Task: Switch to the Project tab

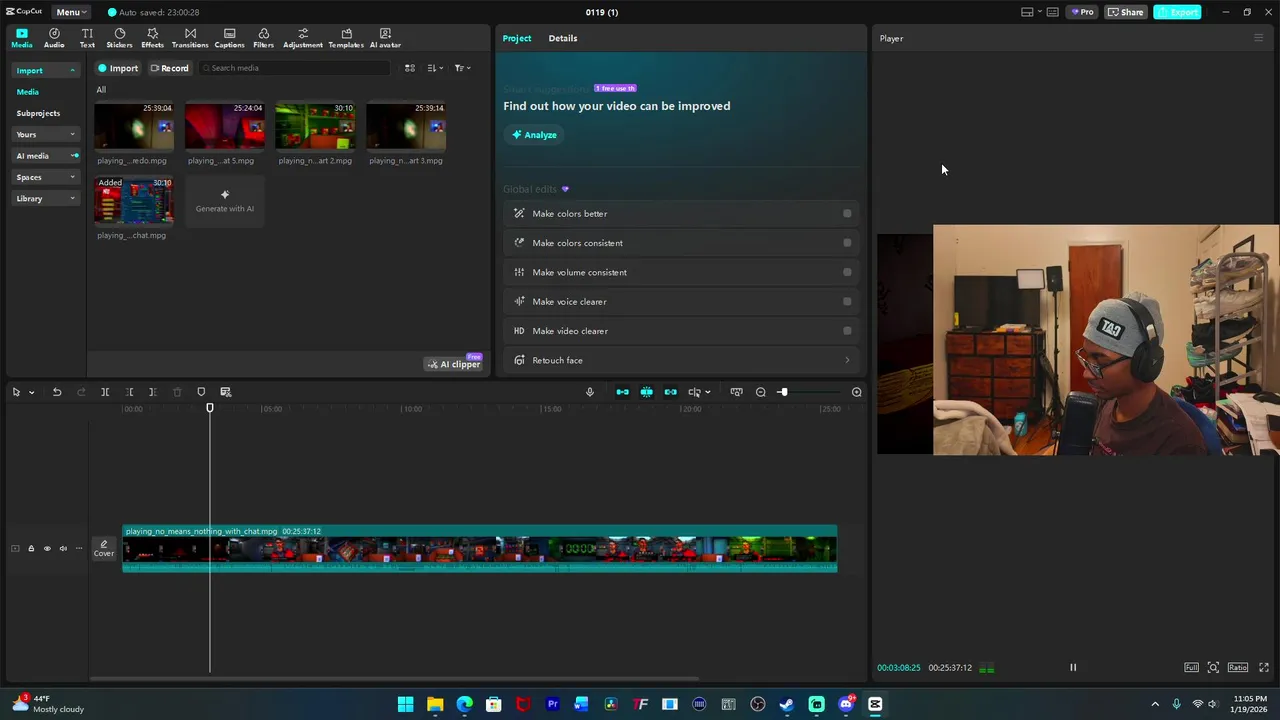Action: coord(517,38)
